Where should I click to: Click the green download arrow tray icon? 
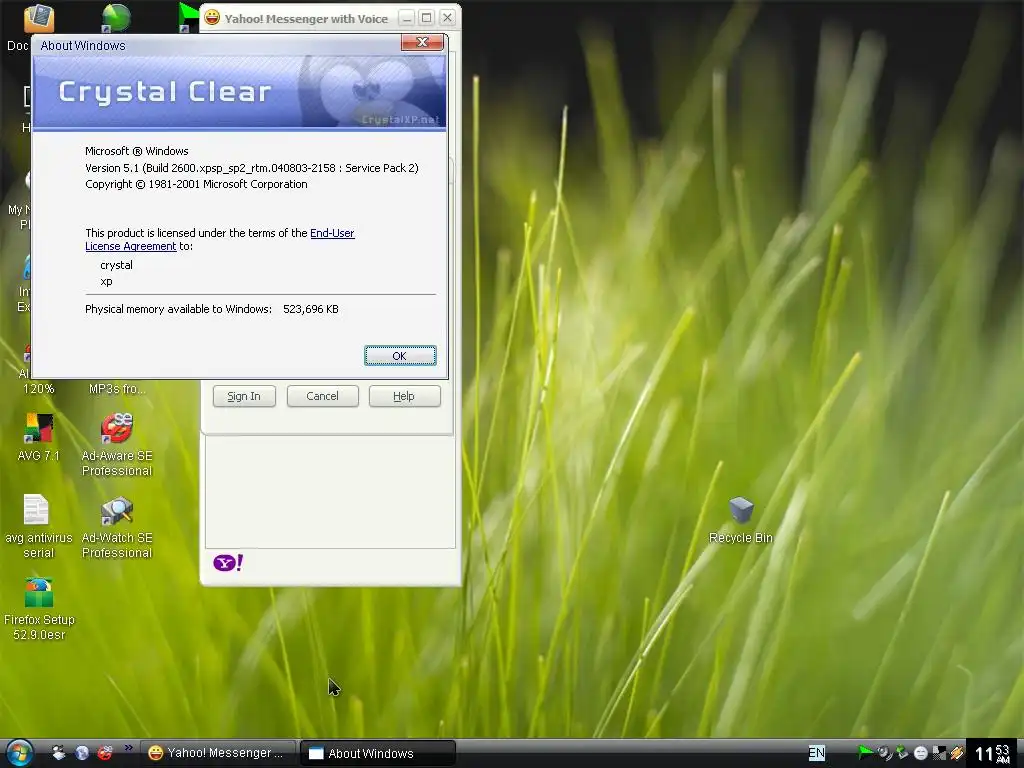pyautogui.click(x=903, y=753)
